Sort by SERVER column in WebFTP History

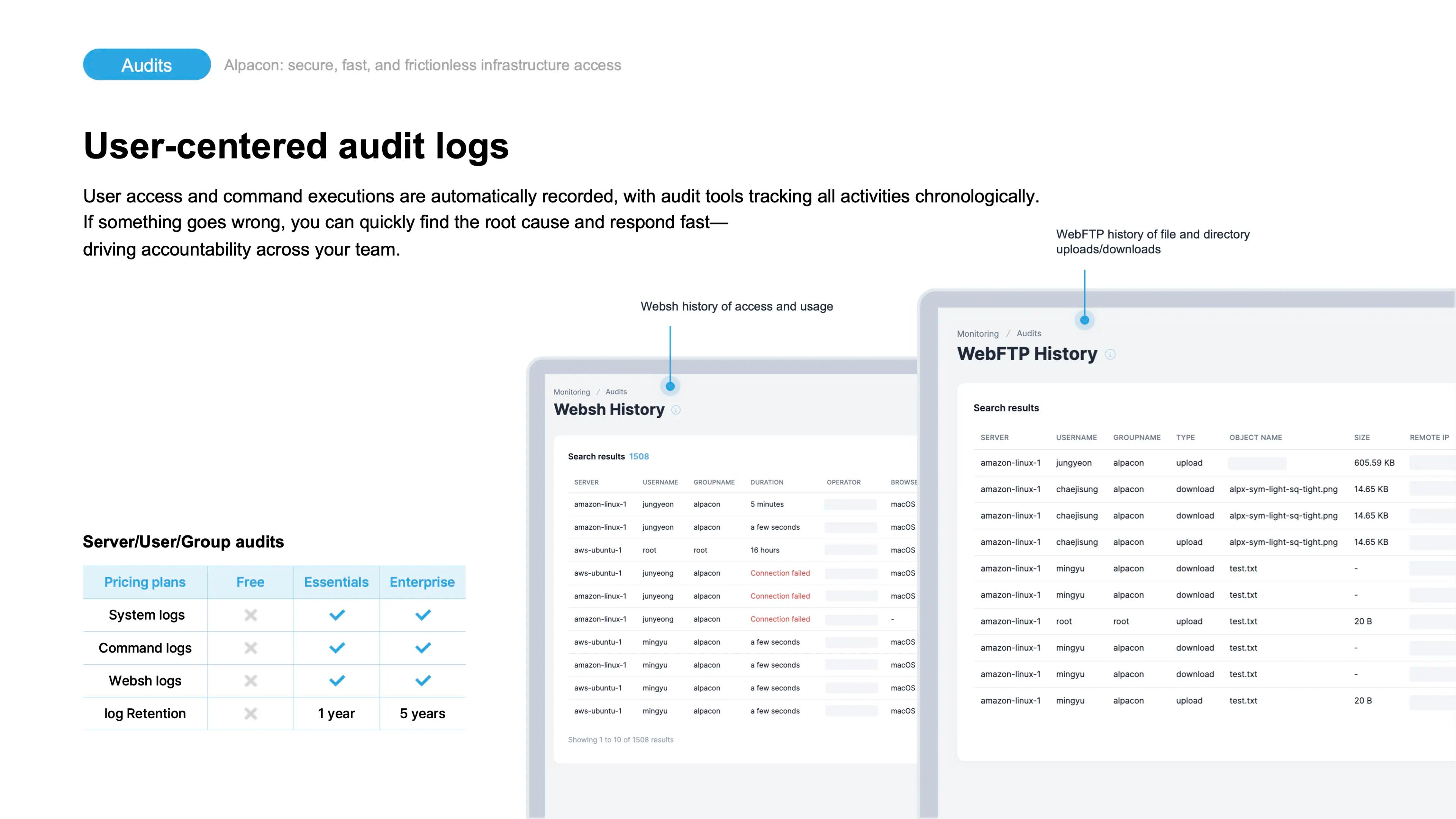994,438
